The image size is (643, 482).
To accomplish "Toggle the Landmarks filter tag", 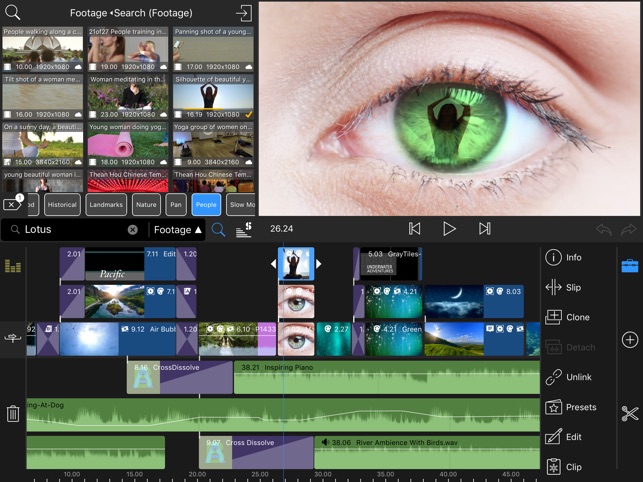I will 105,204.
